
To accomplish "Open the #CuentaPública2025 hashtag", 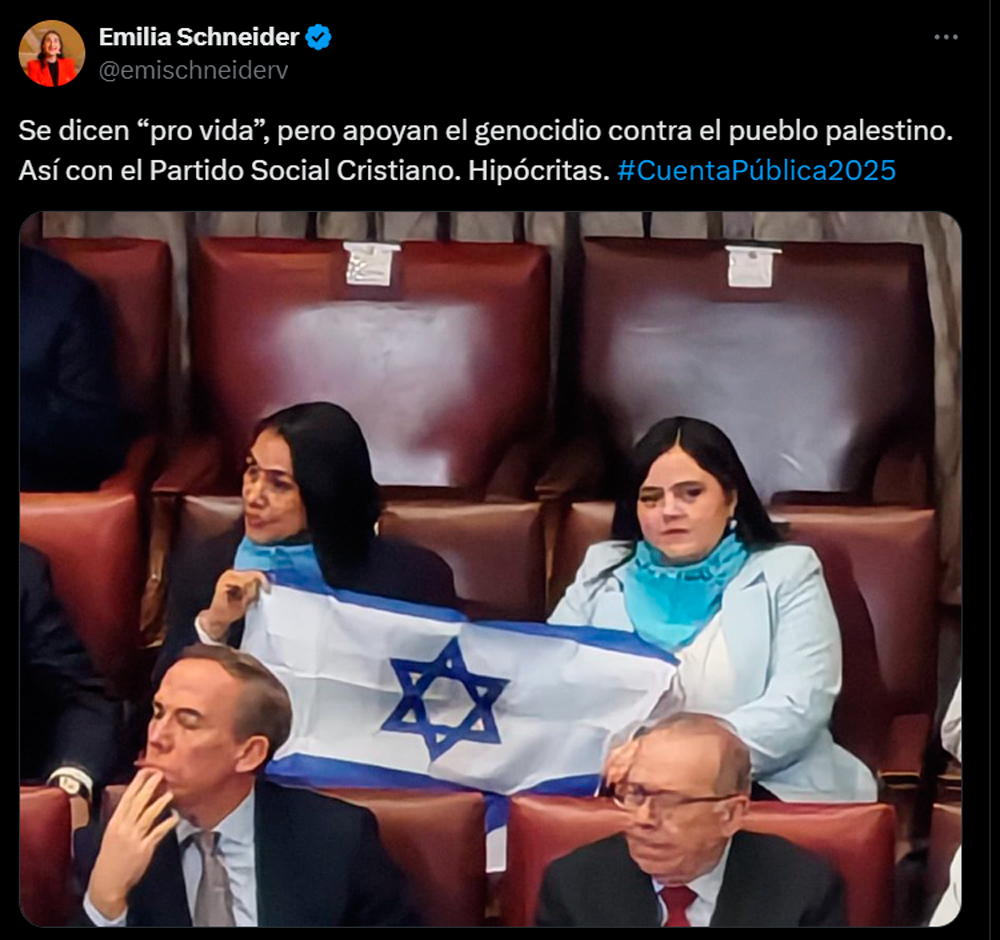I will (757, 170).
